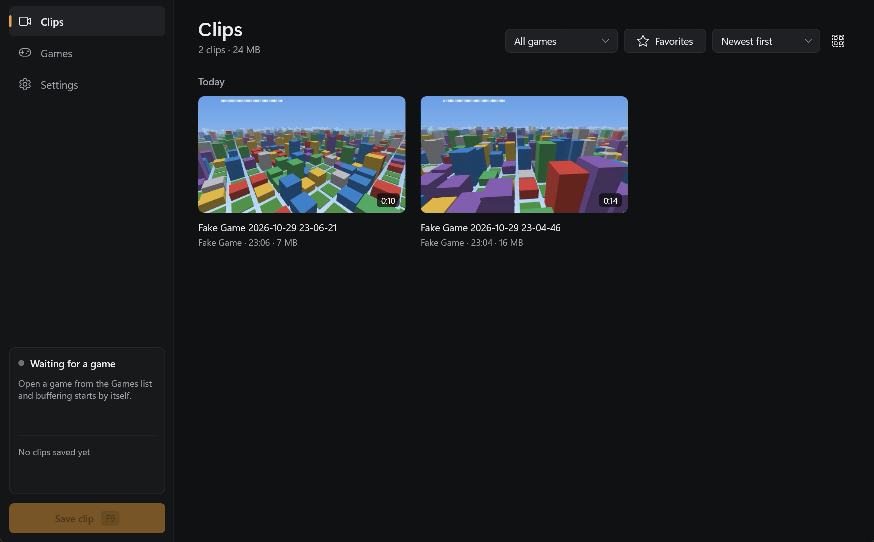Click the 0:14 duration badge
This screenshot has width=874, height=542.
click(610, 201)
